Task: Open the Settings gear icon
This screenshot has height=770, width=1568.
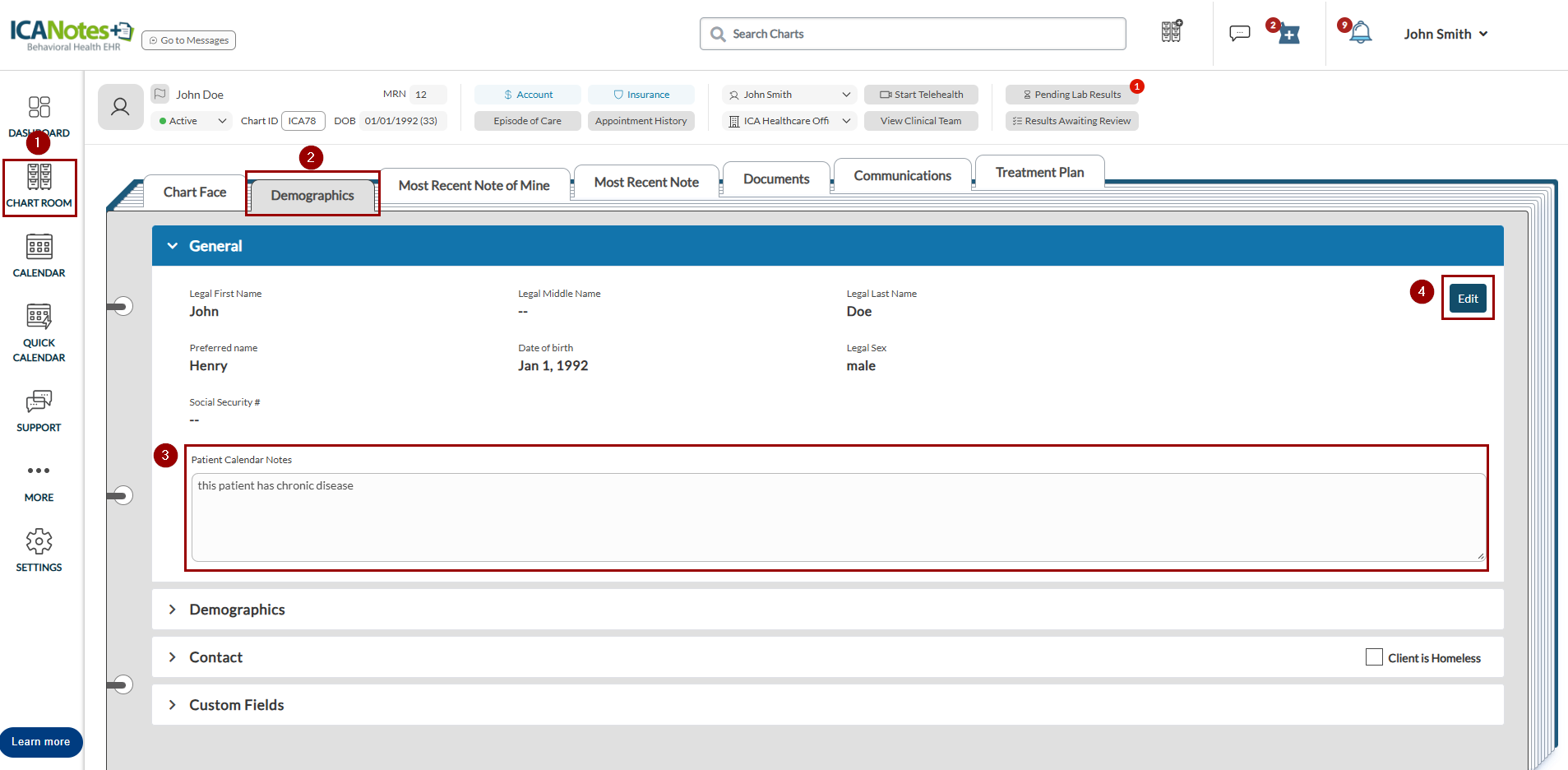Action: [39, 542]
